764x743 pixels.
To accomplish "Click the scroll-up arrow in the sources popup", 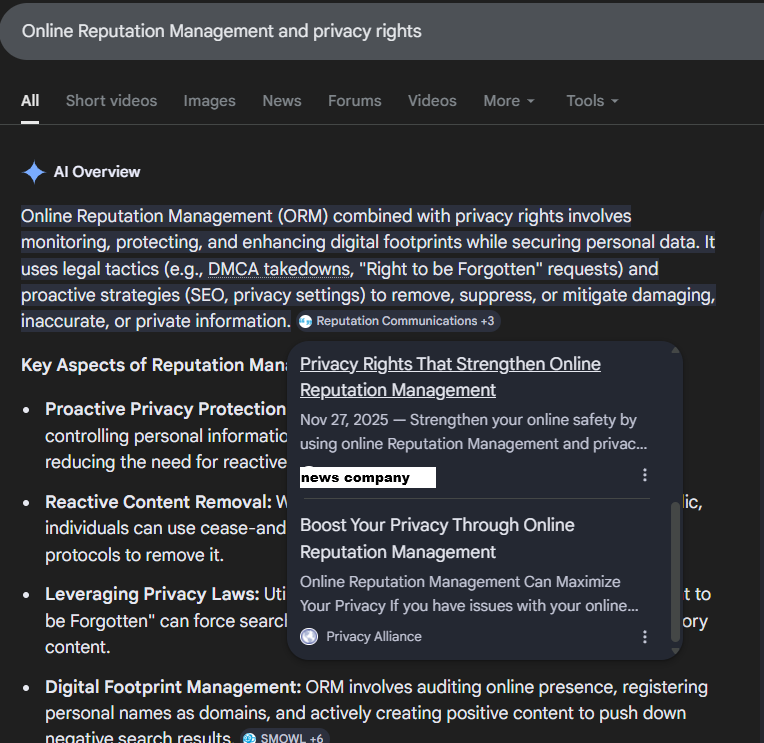I will click(x=675, y=351).
